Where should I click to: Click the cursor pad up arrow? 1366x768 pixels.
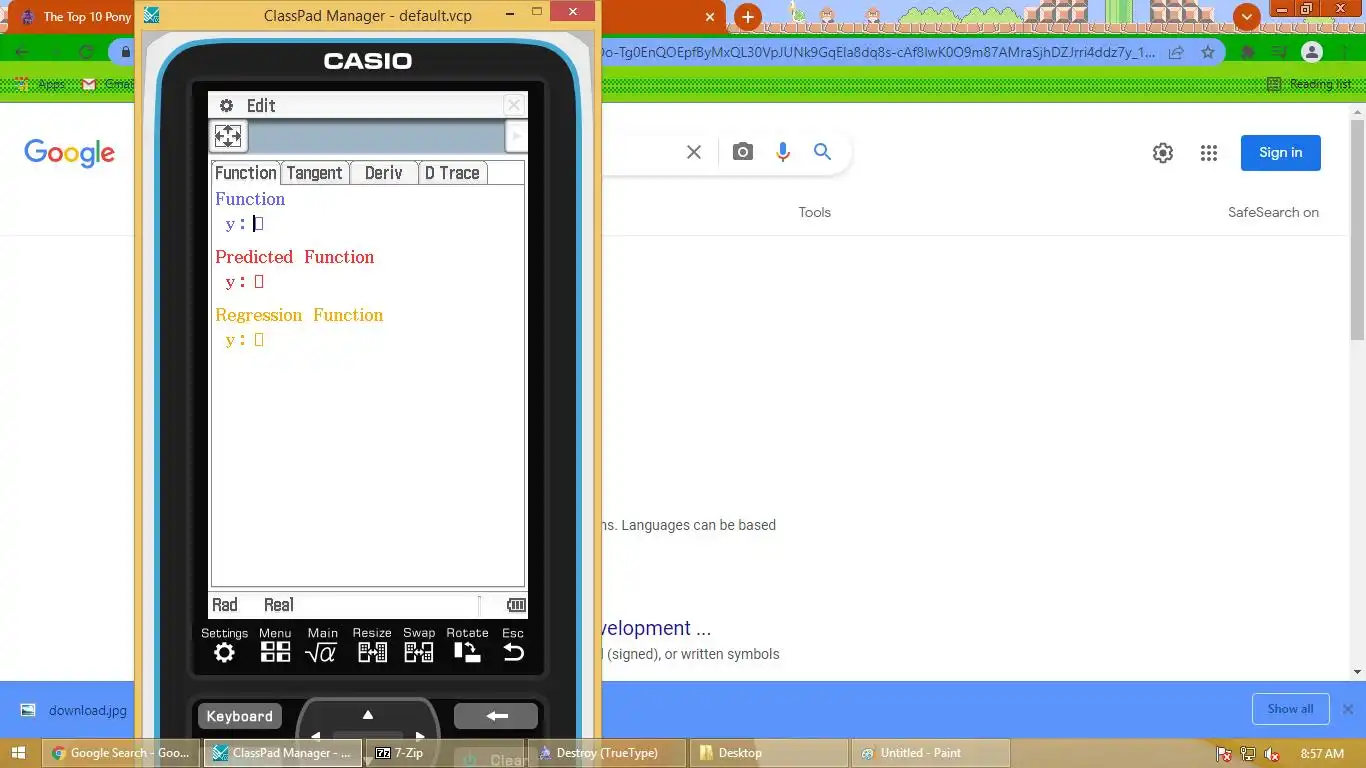pyautogui.click(x=368, y=715)
